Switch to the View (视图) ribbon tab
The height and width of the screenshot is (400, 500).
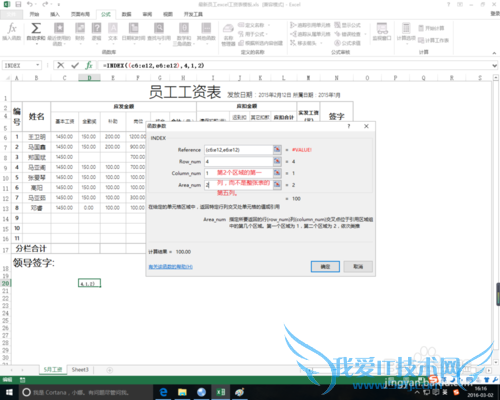tap(168, 14)
